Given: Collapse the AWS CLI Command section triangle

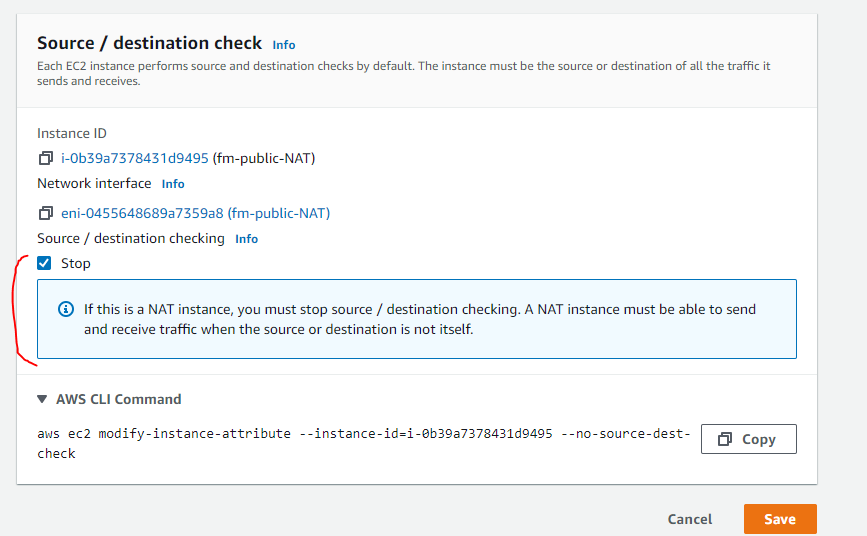Looking at the screenshot, I should click(x=42, y=399).
